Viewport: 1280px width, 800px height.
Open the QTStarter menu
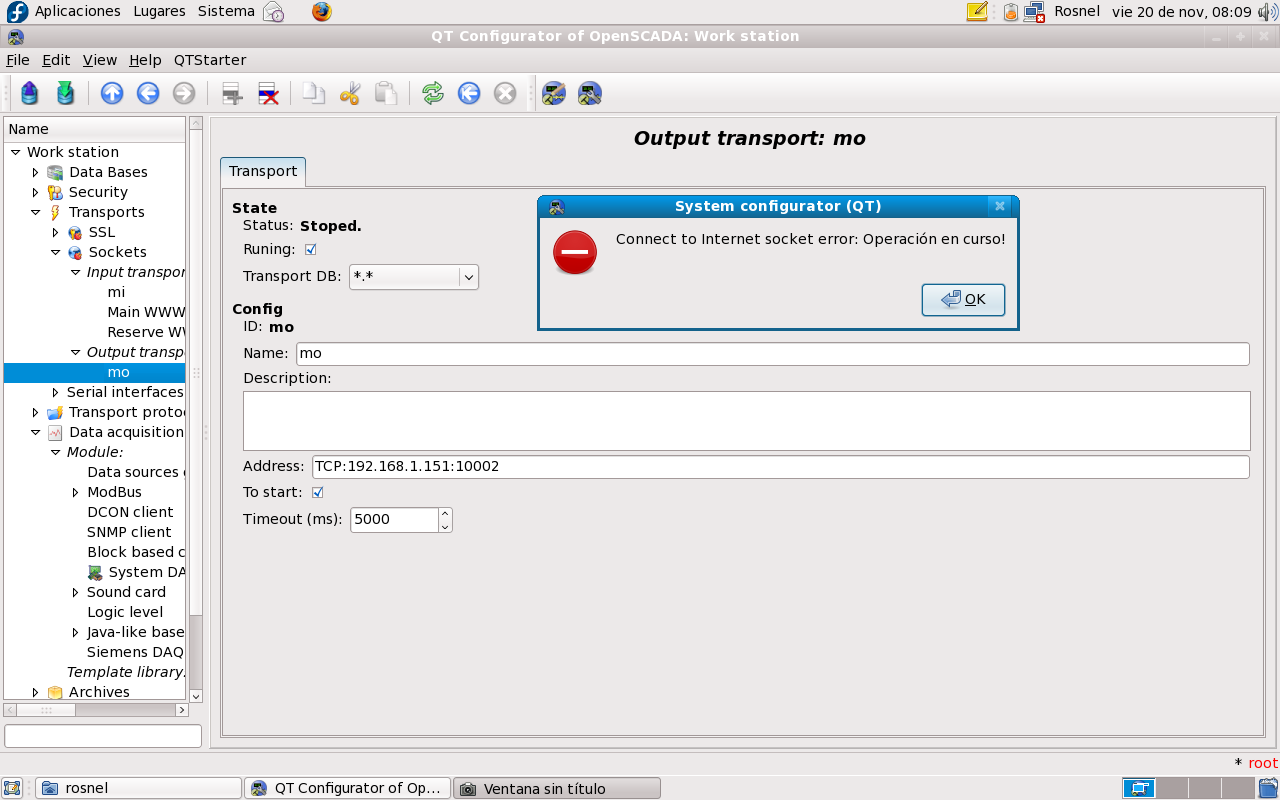pyautogui.click(x=209, y=60)
